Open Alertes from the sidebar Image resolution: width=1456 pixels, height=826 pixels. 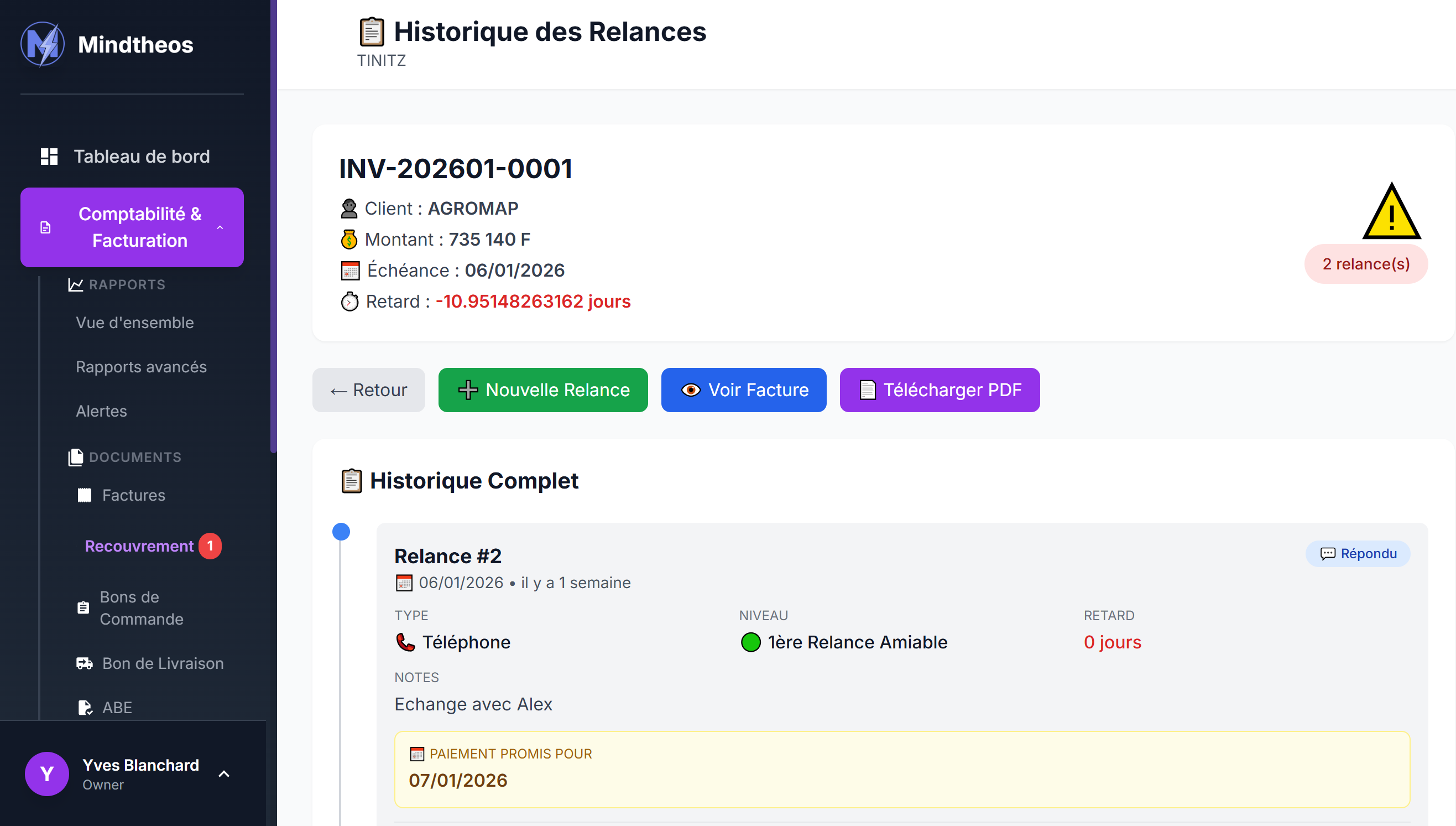(101, 411)
